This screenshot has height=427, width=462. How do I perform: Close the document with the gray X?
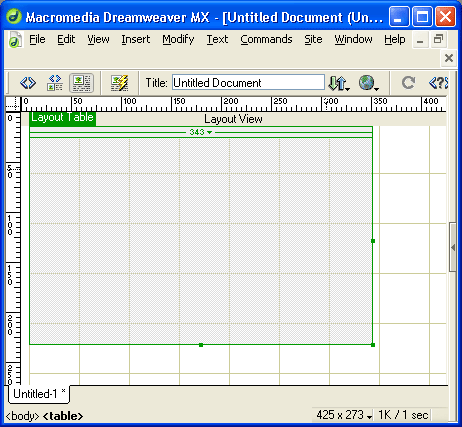[x=449, y=58]
